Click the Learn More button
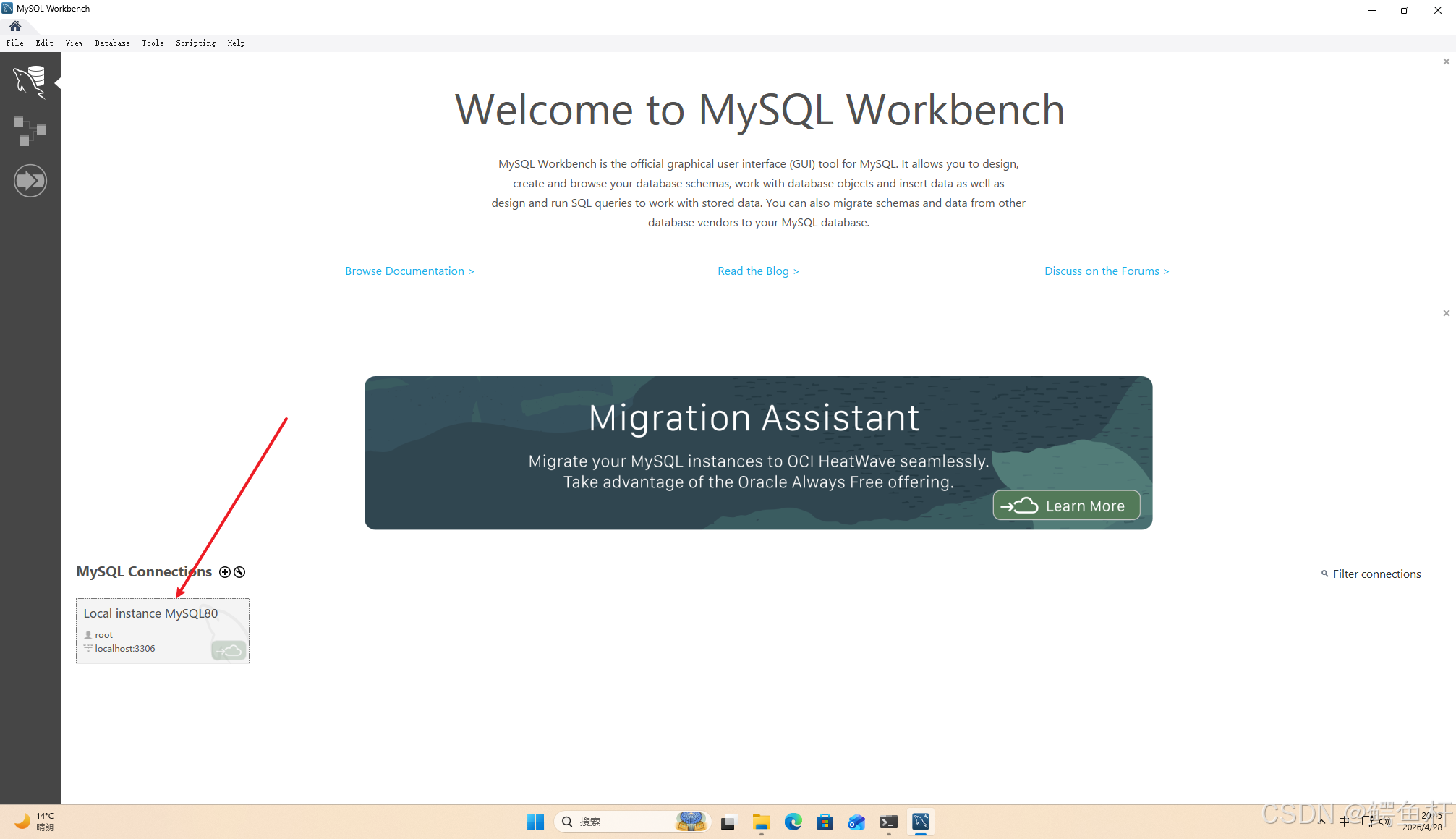The width and height of the screenshot is (1456, 839). click(1066, 506)
